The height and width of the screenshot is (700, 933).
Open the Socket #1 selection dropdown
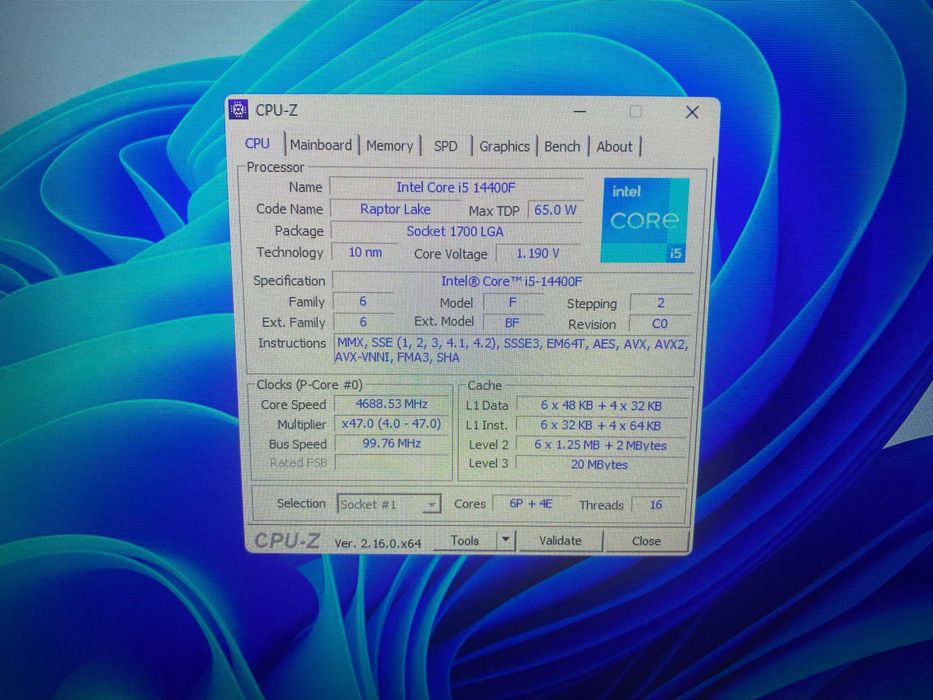[389, 504]
